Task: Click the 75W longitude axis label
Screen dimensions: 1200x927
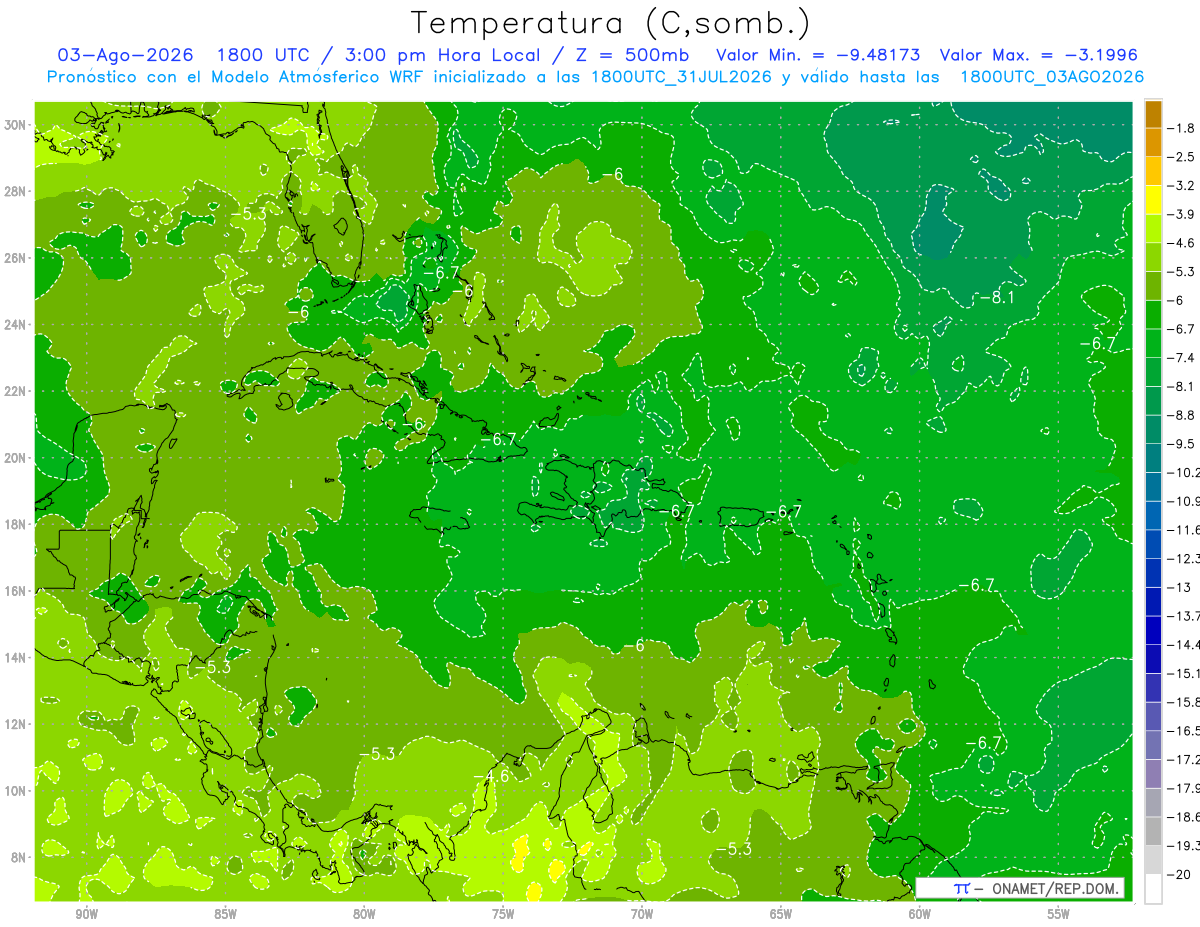Action: tap(503, 914)
